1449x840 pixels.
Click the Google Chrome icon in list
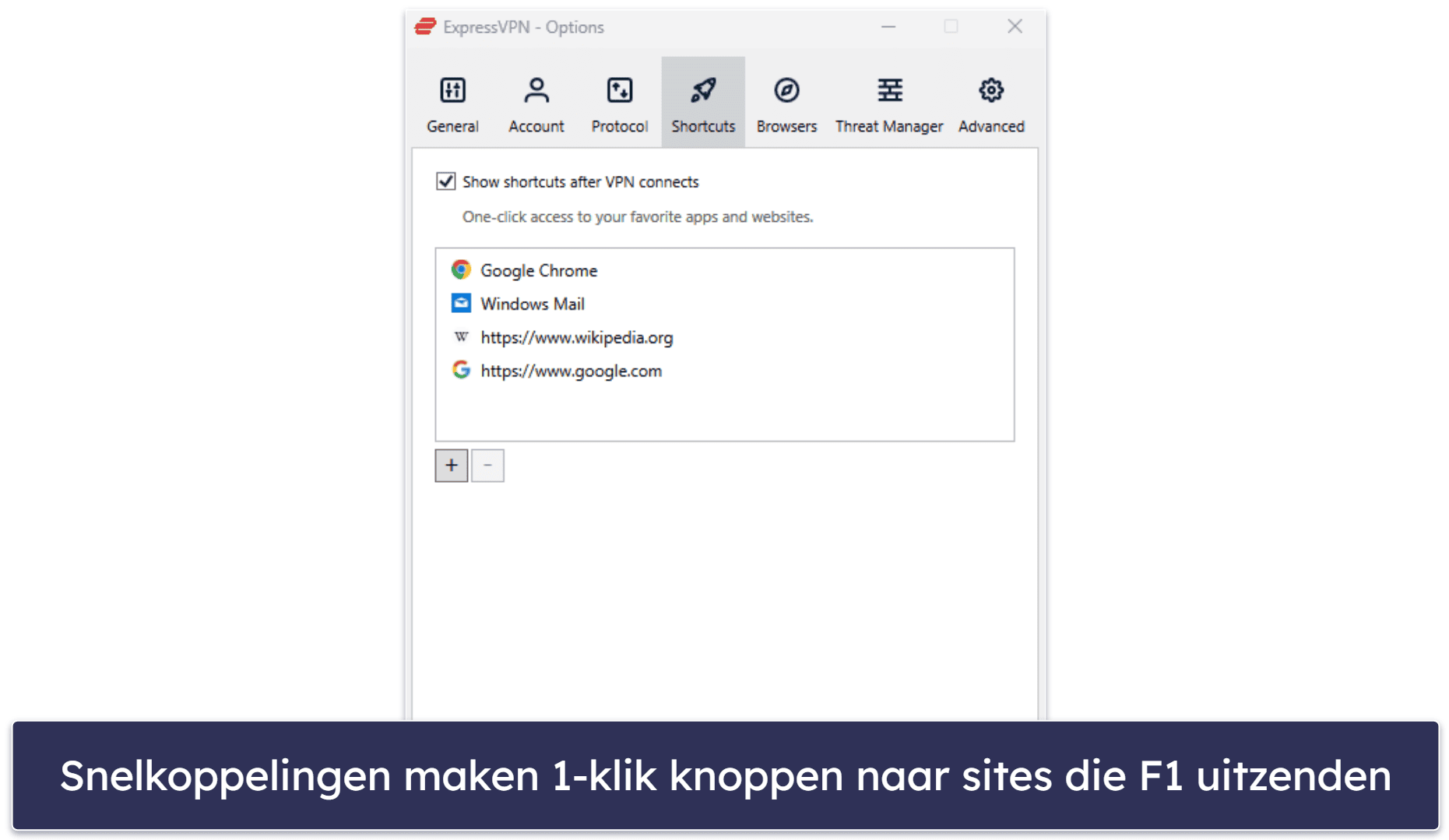click(461, 269)
